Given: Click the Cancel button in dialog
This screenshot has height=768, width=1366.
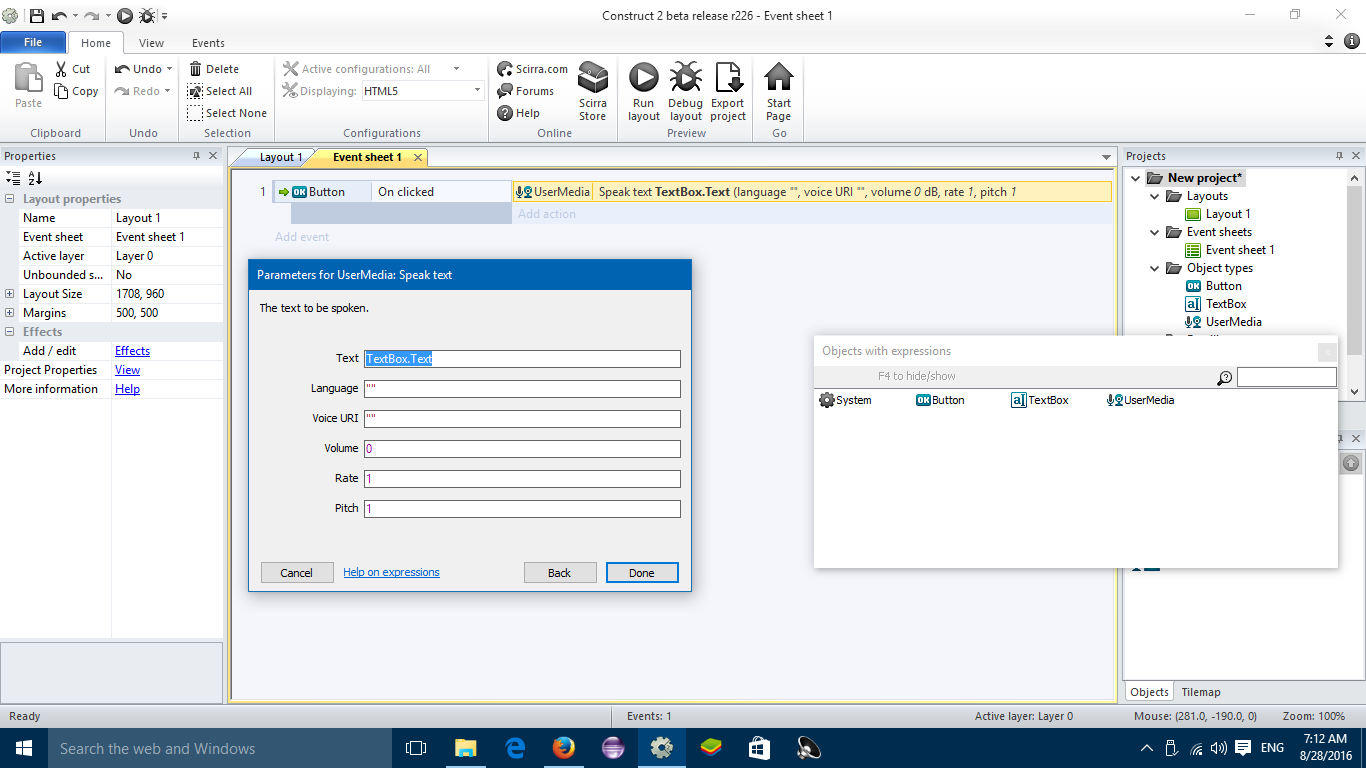Looking at the screenshot, I should pyautogui.click(x=297, y=573).
